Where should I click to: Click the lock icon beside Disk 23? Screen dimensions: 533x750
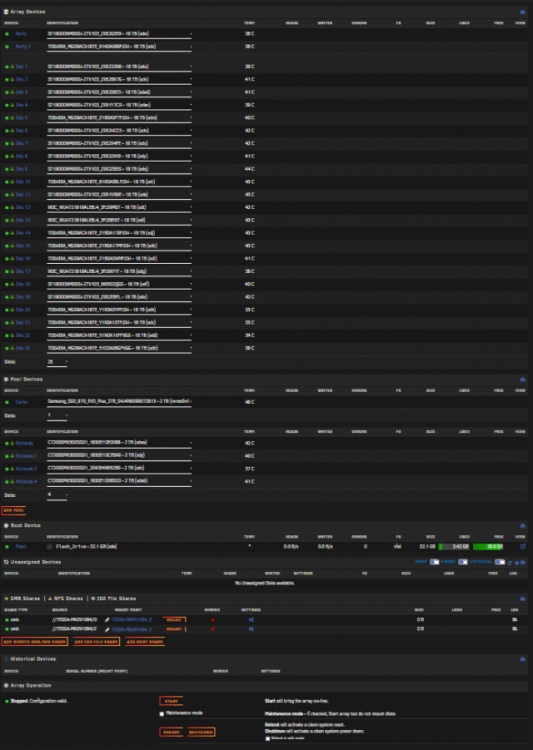pyautogui.click(x=12, y=348)
